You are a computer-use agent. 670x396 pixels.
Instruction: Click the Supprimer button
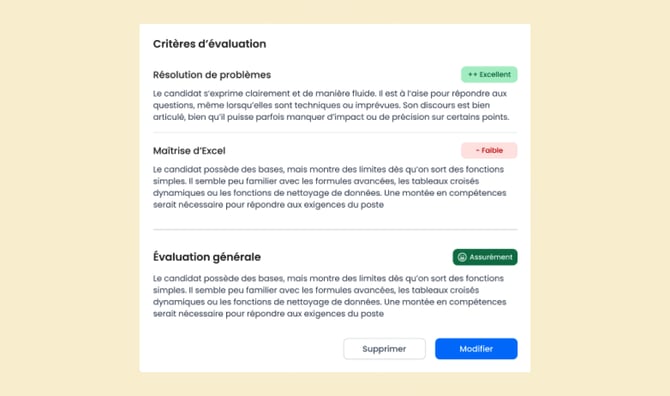pos(384,349)
